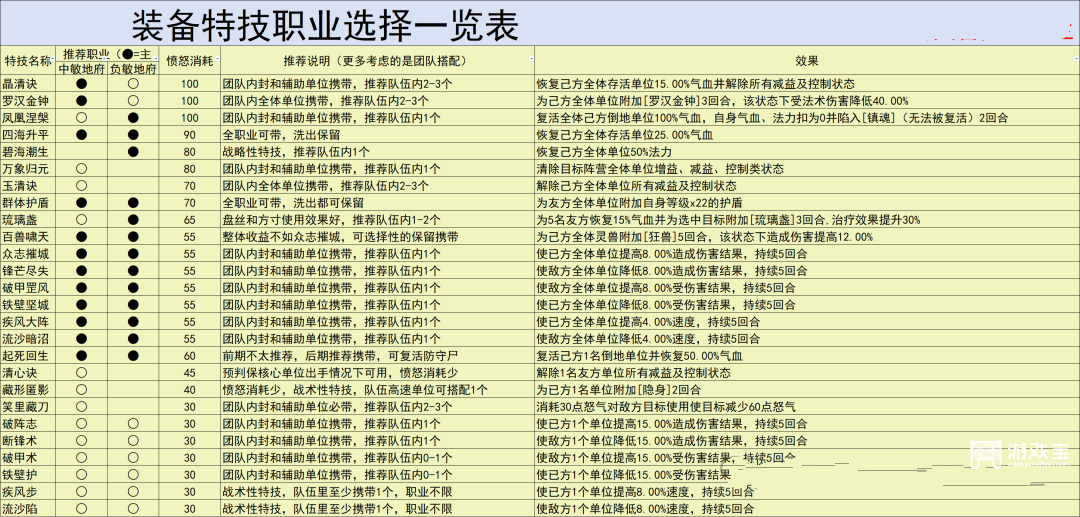Select the 愤怒消耗 column header
The width and height of the screenshot is (1080, 517).
tap(189, 61)
